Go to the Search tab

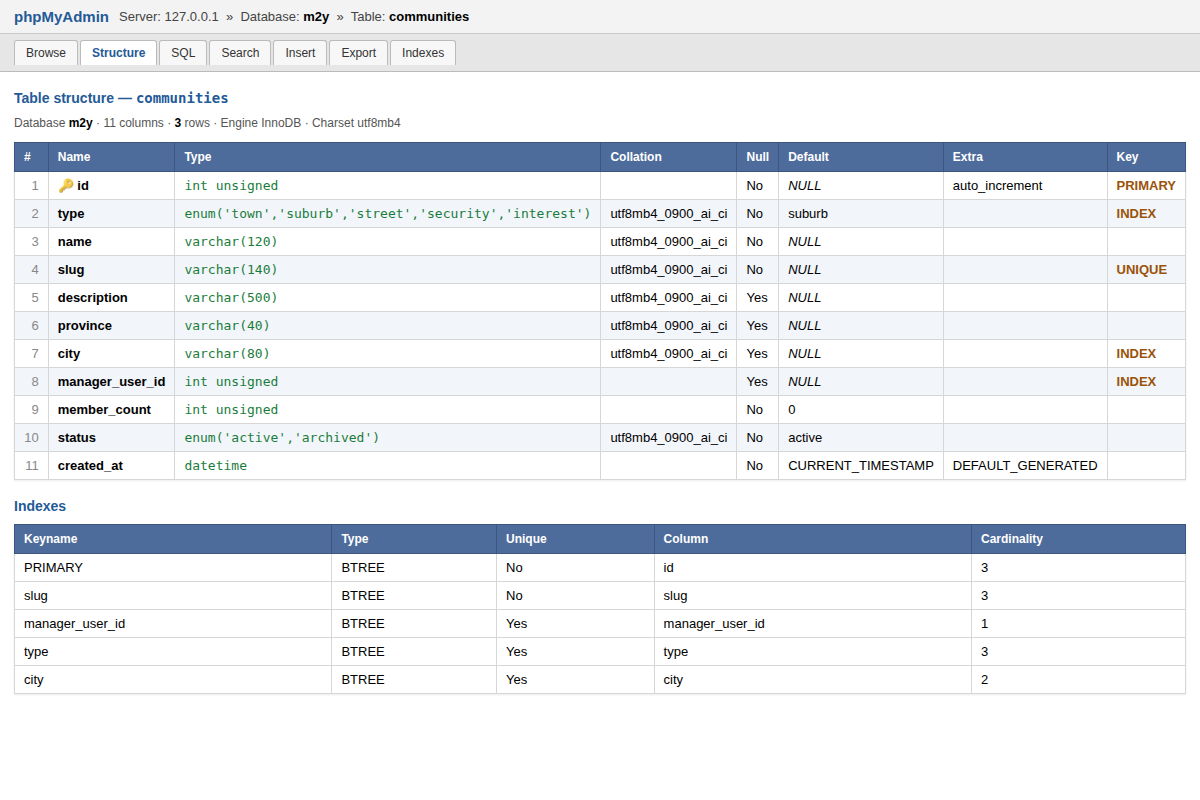point(240,53)
